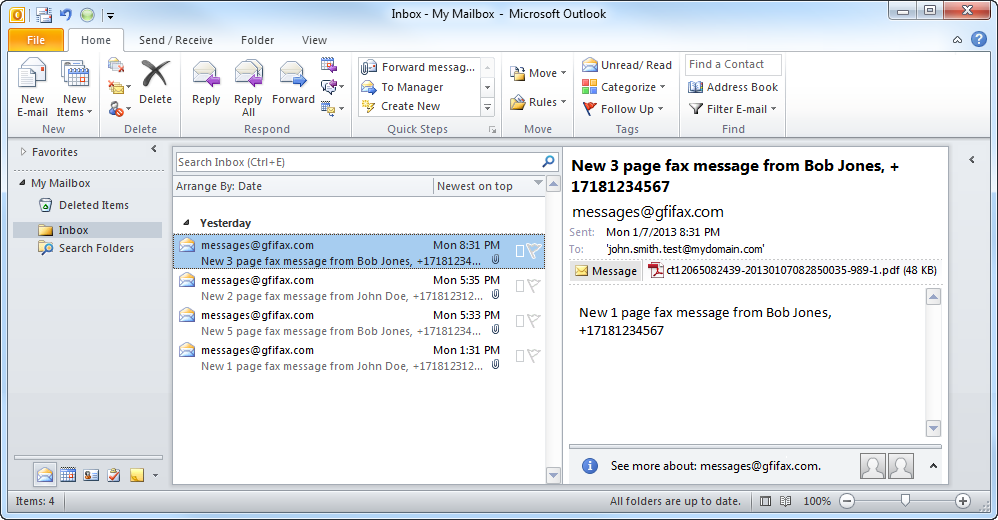This screenshot has width=998, height=520.
Task: Switch to the Home tab
Action: click(96, 40)
